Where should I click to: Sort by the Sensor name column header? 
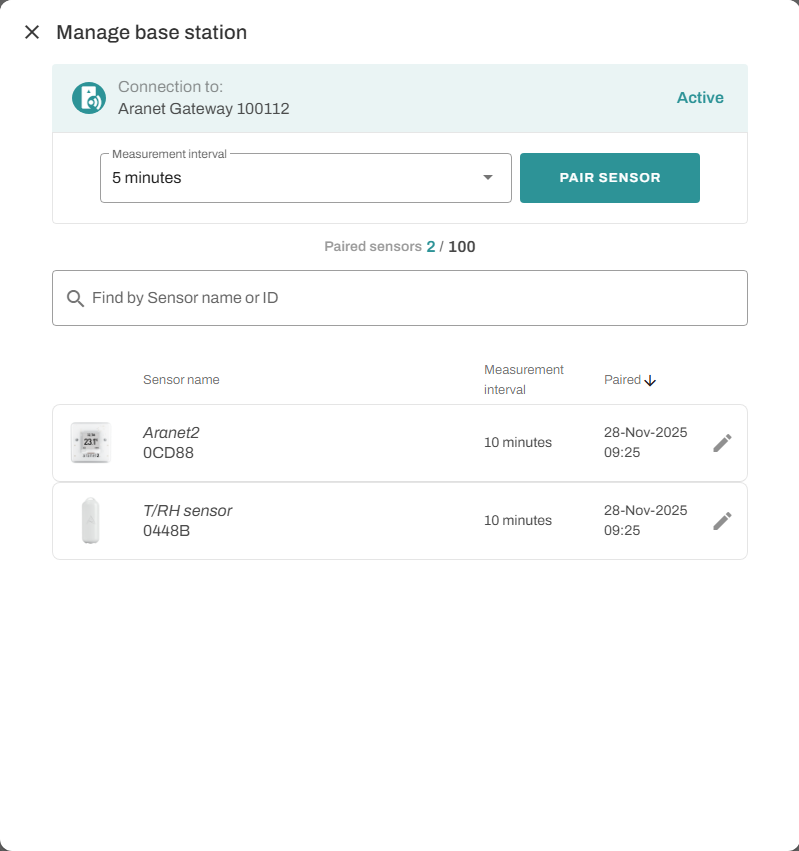pos(181,380)
